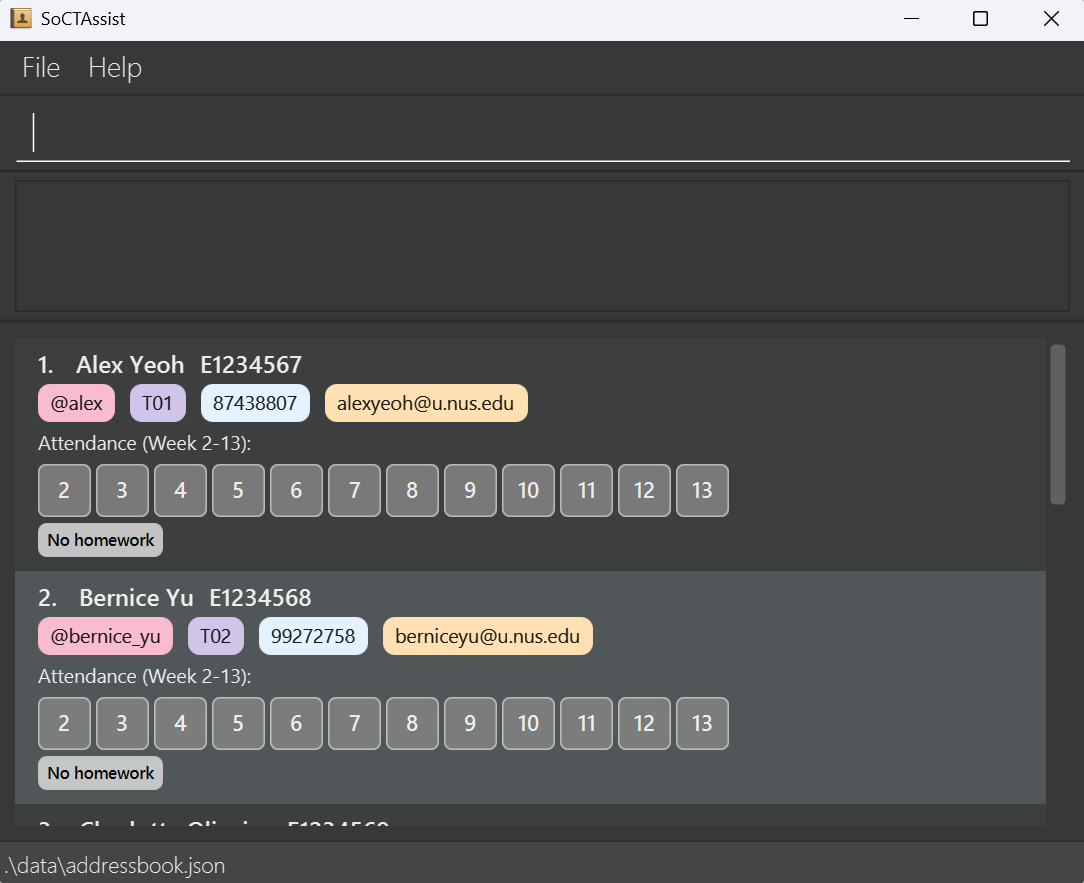Select the T02 tutorial group tag
The height and width of the screenshot is (883, 1084).
216,636
